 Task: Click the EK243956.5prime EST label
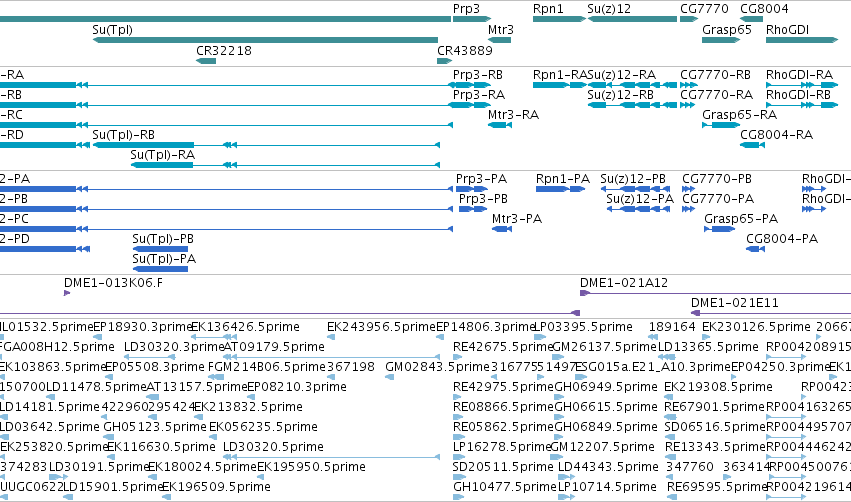click(382, 327)
